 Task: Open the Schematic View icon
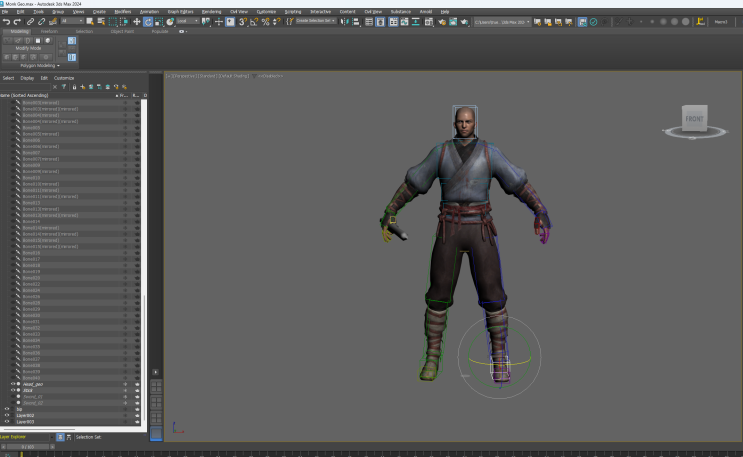[416, 22]
